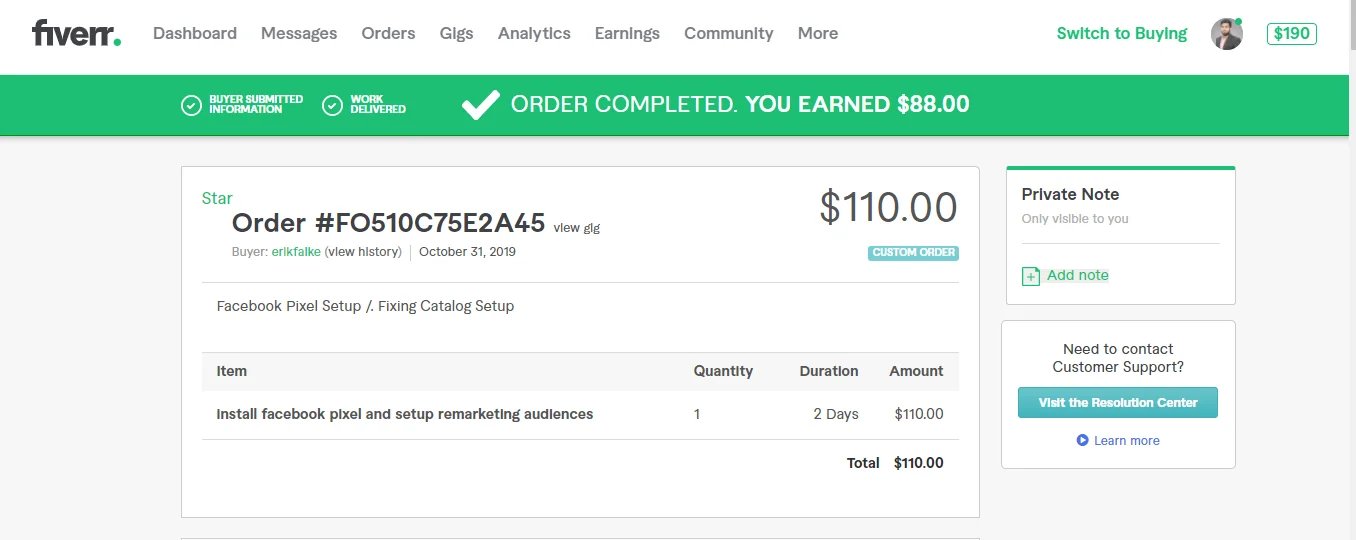
Task: Open the Messages page
Action: click(x=299, y=34)
